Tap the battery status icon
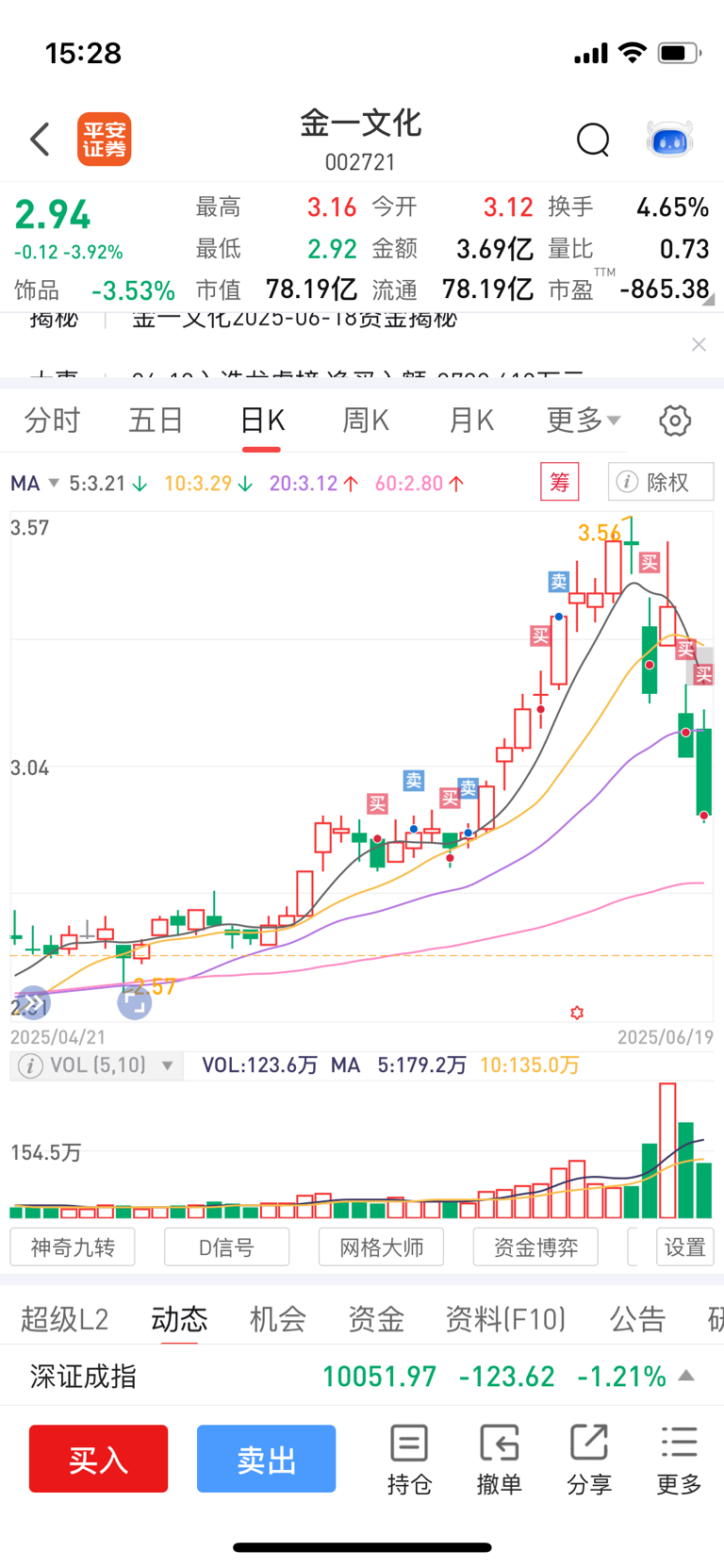724x1568 pixels. (680, 53)
